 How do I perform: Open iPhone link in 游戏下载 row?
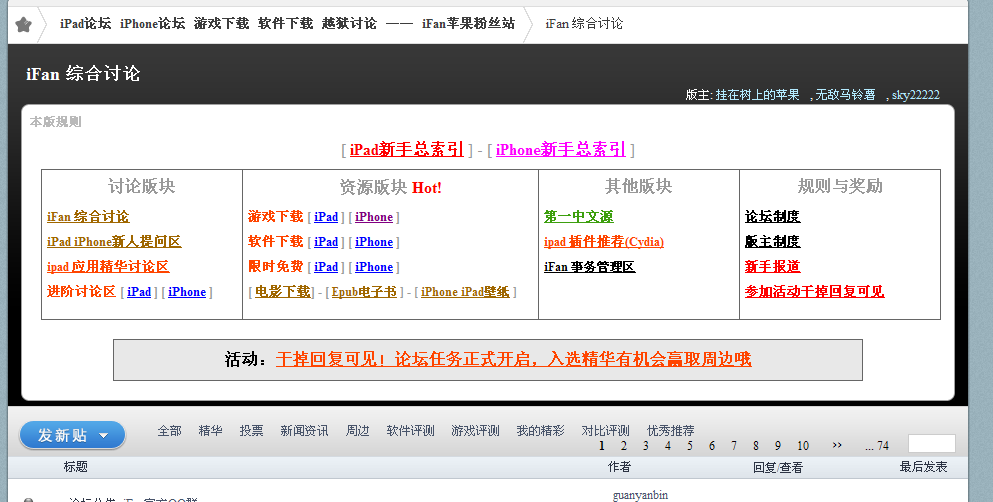374,216
